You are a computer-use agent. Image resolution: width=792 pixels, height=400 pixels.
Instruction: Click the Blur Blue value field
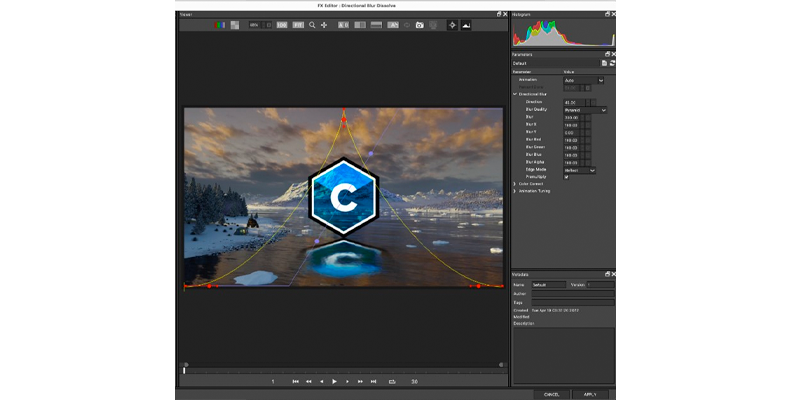[x=572, y=156]
